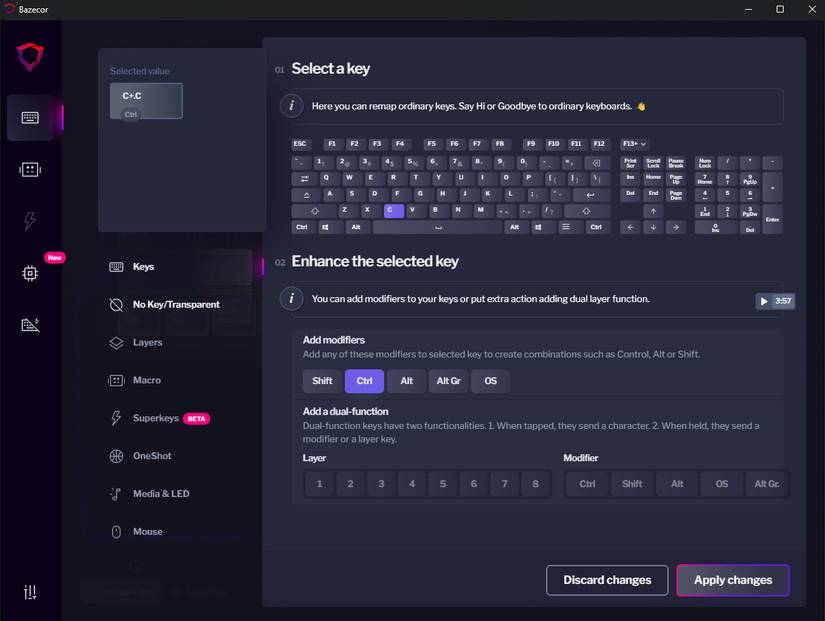825x621 pixels.
Task: Open the Macro Editor icon in the sidebar
Action: click(x=30, y=169)
